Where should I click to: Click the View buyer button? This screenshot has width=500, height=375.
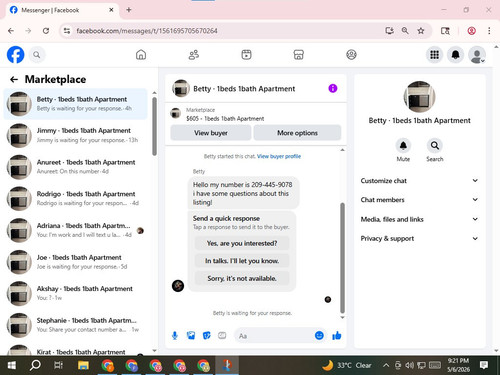point(211,133)
